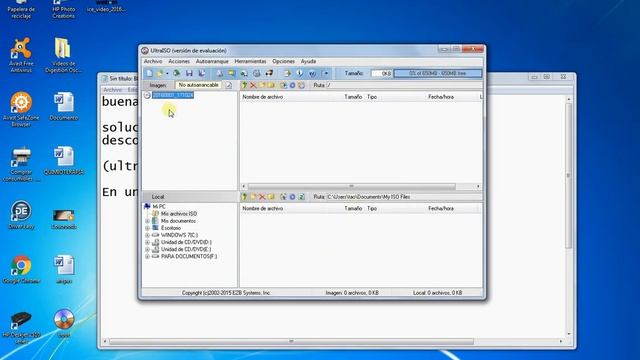Open the Opciones menu

pos(283,61)
